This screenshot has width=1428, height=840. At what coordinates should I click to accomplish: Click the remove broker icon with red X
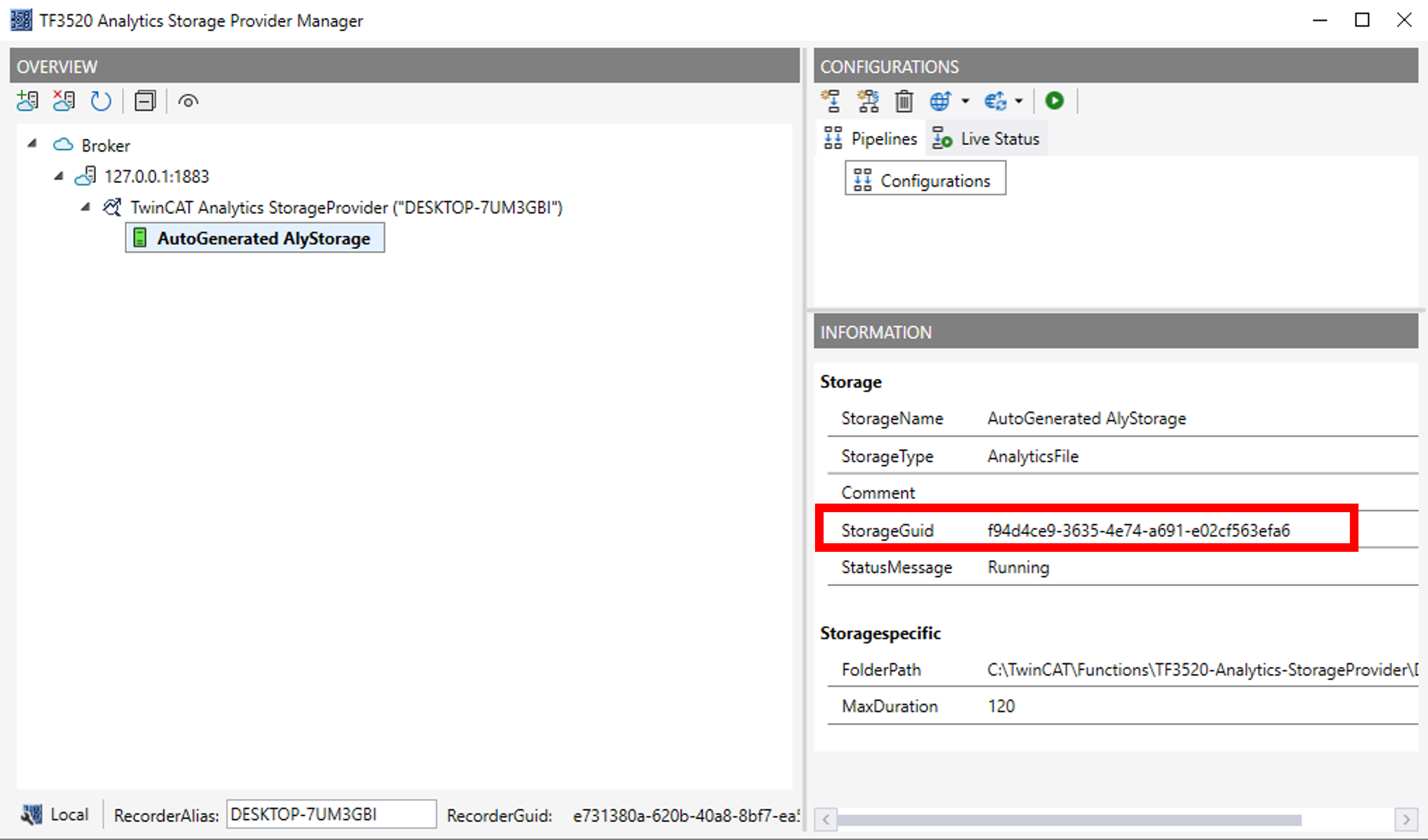64,101
